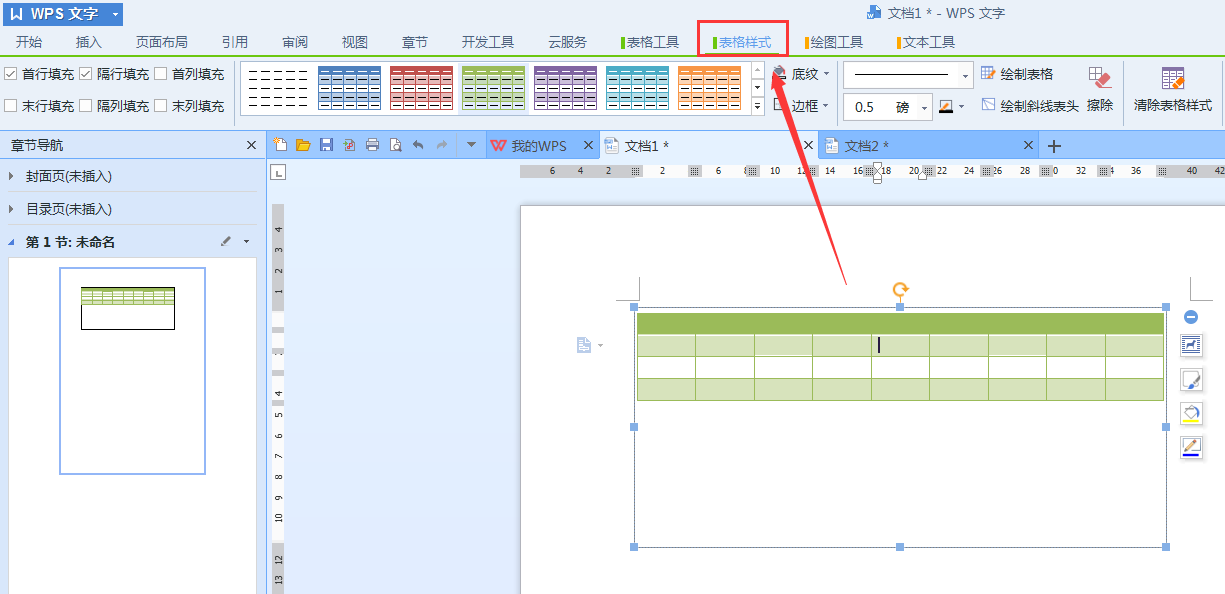This screenshot has width=1225, height=594.
Task: Enable 首列填充 checkbox
Action: click(x=161, y=74)
